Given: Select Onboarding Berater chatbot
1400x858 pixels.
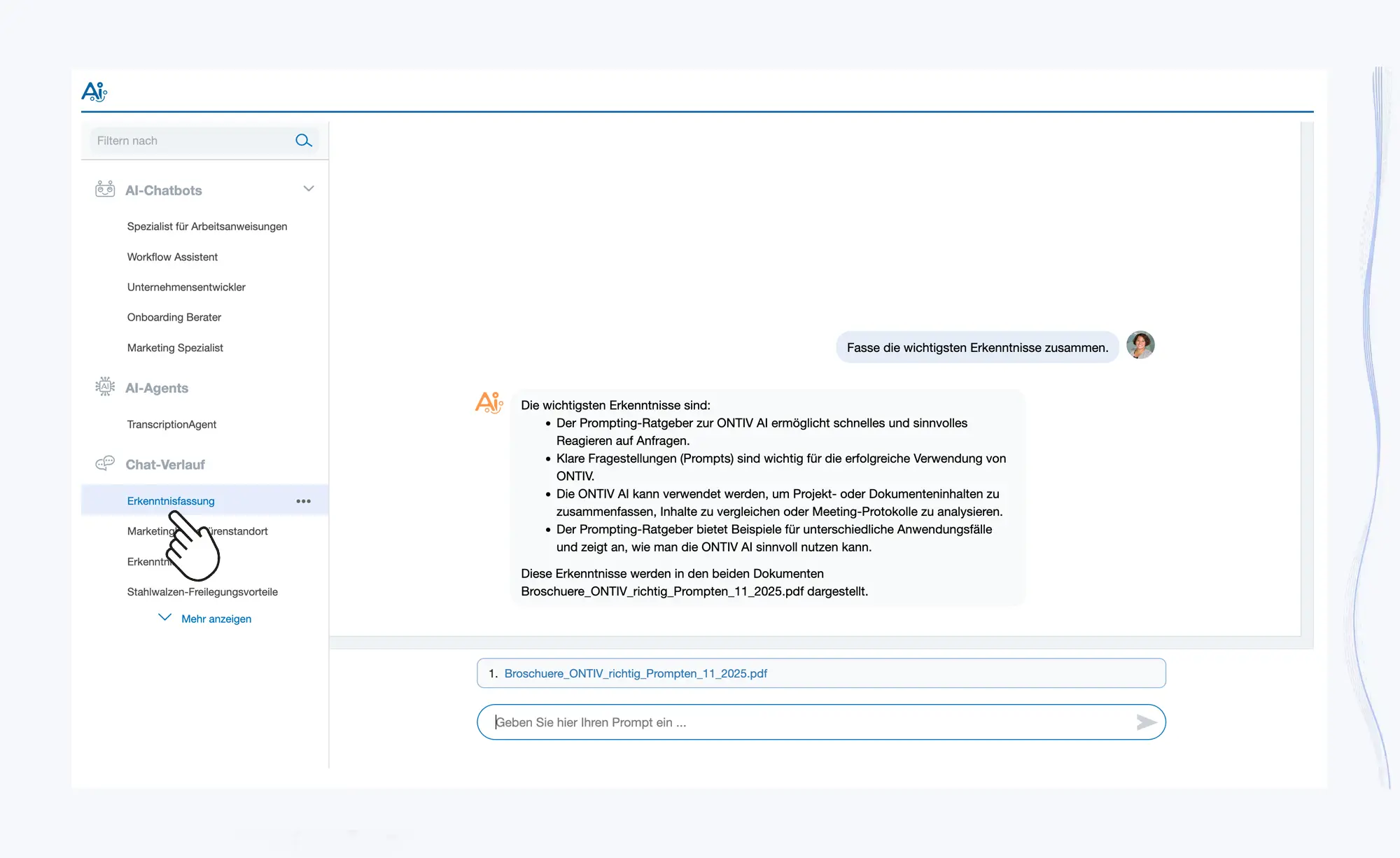Looking at the screenshot, I should pos(174,318).
